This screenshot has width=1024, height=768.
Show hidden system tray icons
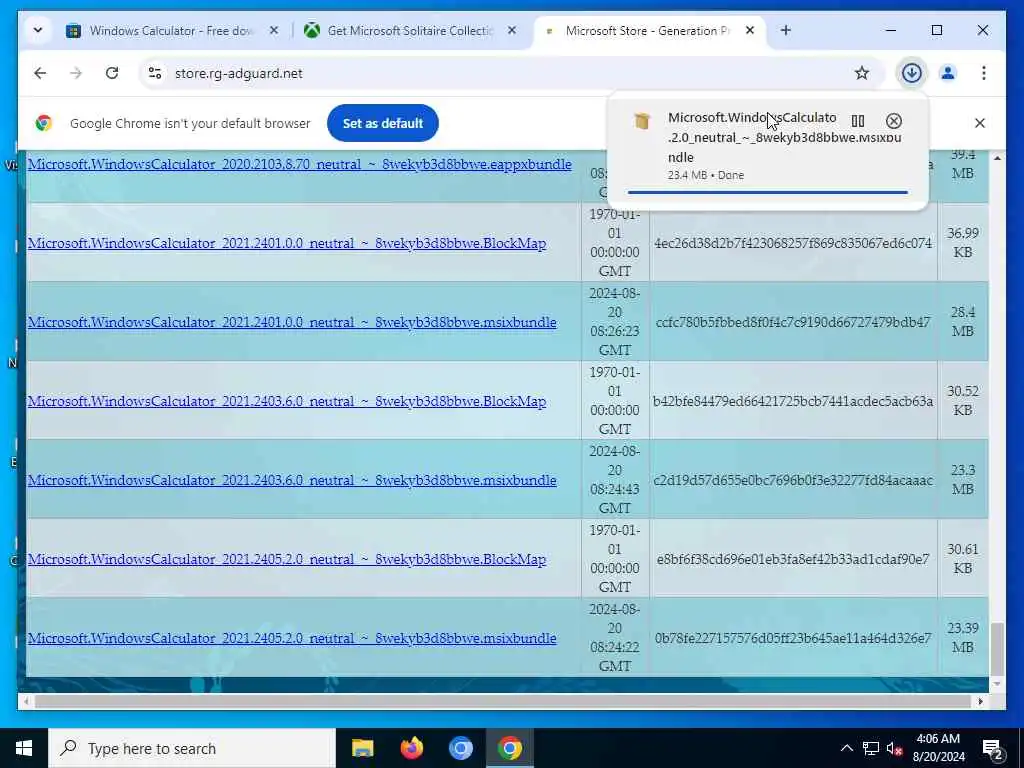point(846,748)
